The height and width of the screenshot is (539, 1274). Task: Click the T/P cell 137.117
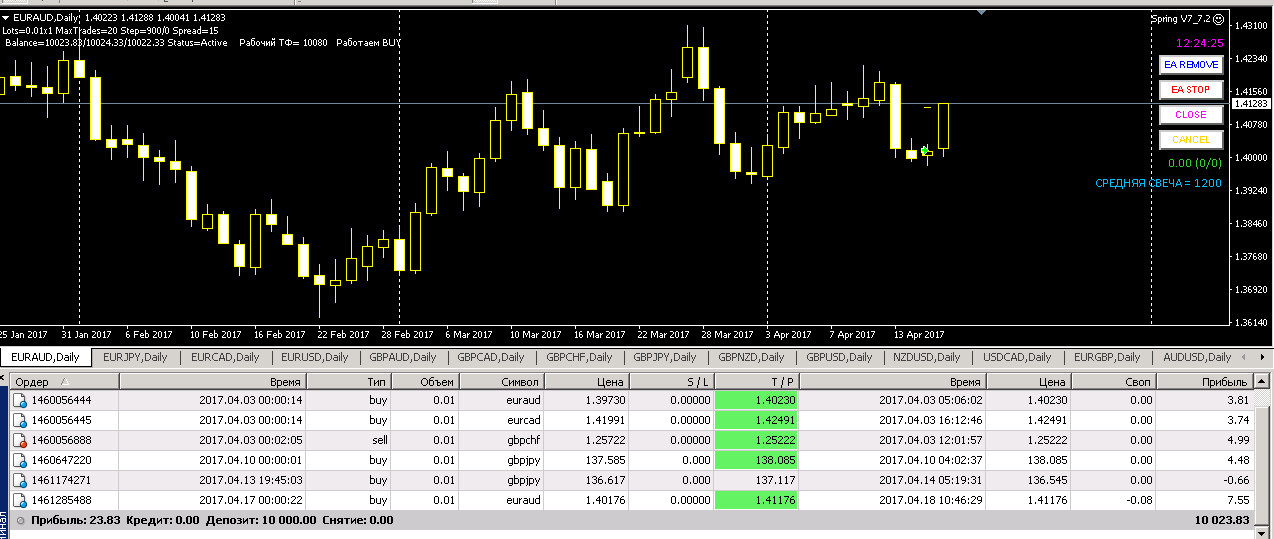(757, 480)
